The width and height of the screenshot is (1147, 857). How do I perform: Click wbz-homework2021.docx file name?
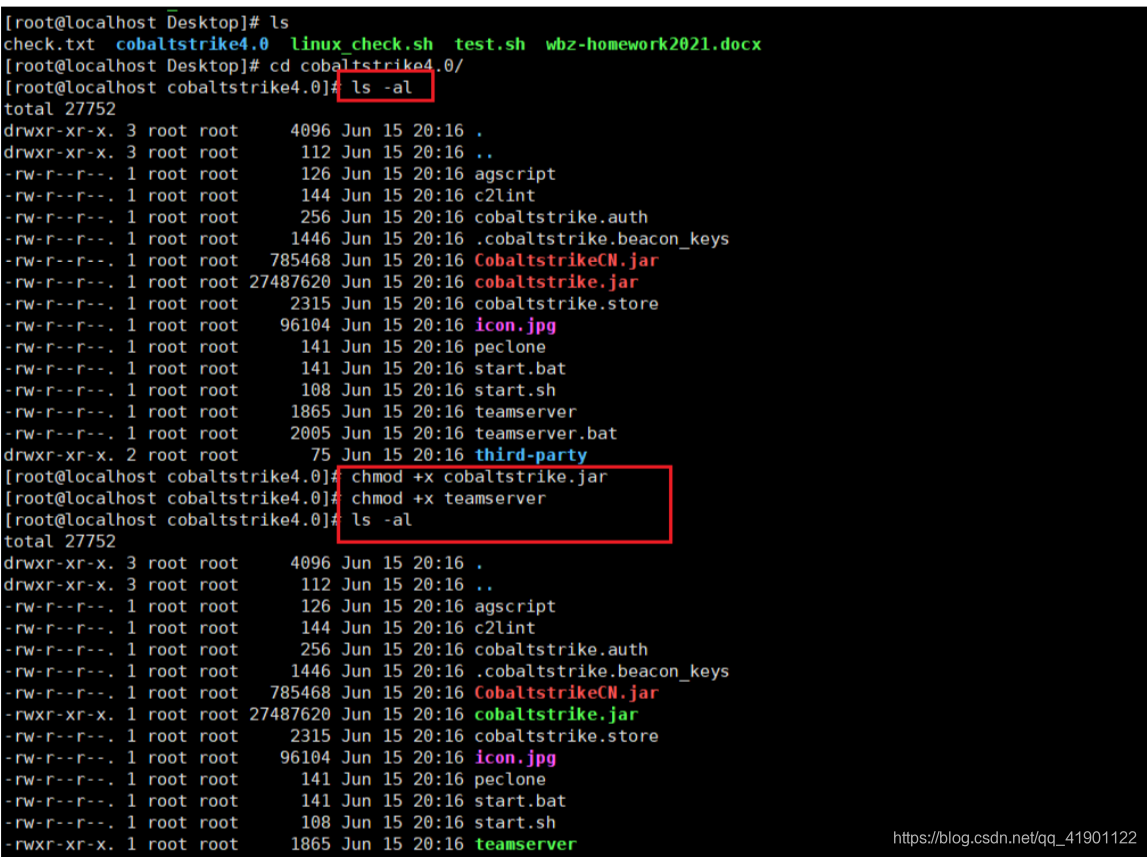[x=653, y=45]
